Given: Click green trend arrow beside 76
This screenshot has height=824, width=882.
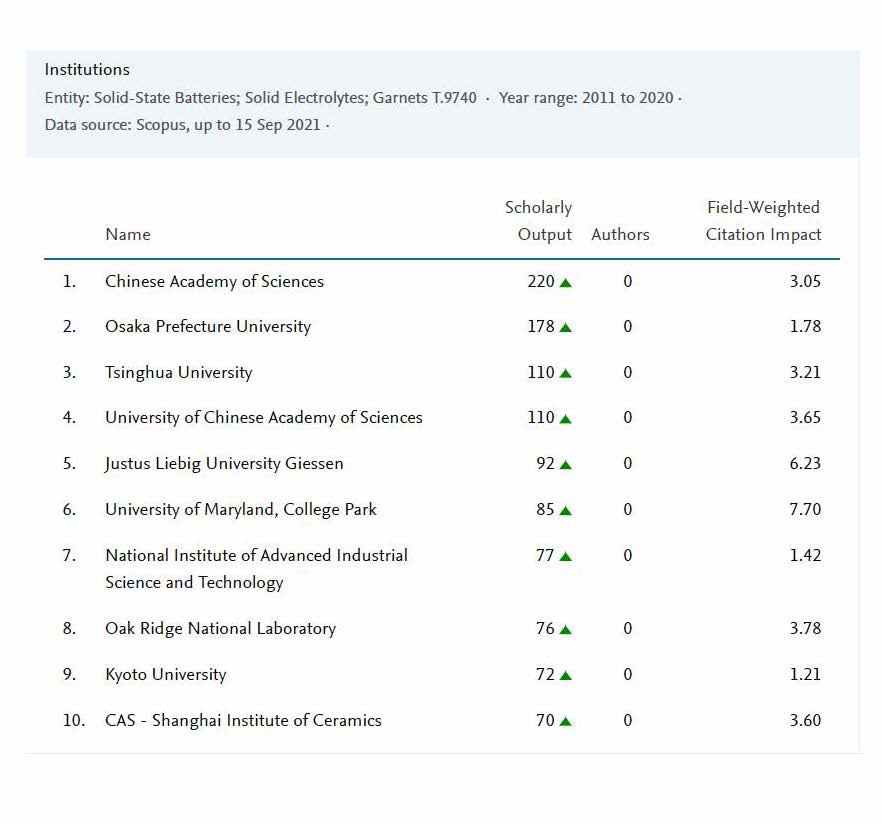Looking at the screenshot, I should pos(566,630).
